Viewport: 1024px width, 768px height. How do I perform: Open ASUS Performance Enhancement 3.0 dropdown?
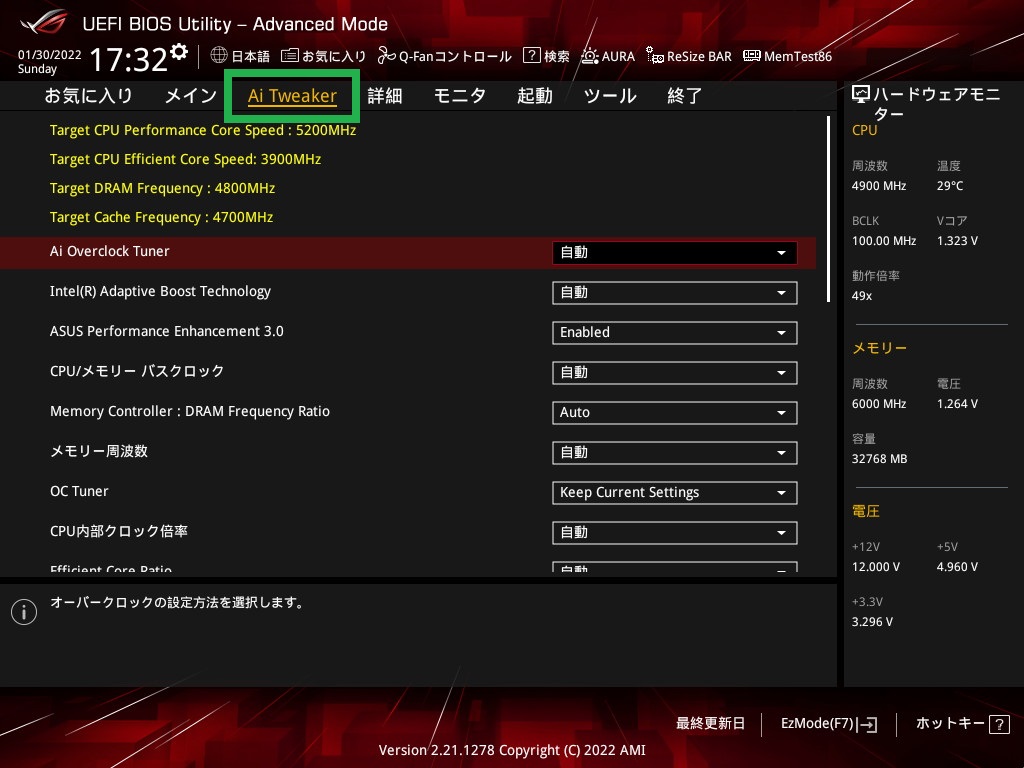tap(675, 332)
